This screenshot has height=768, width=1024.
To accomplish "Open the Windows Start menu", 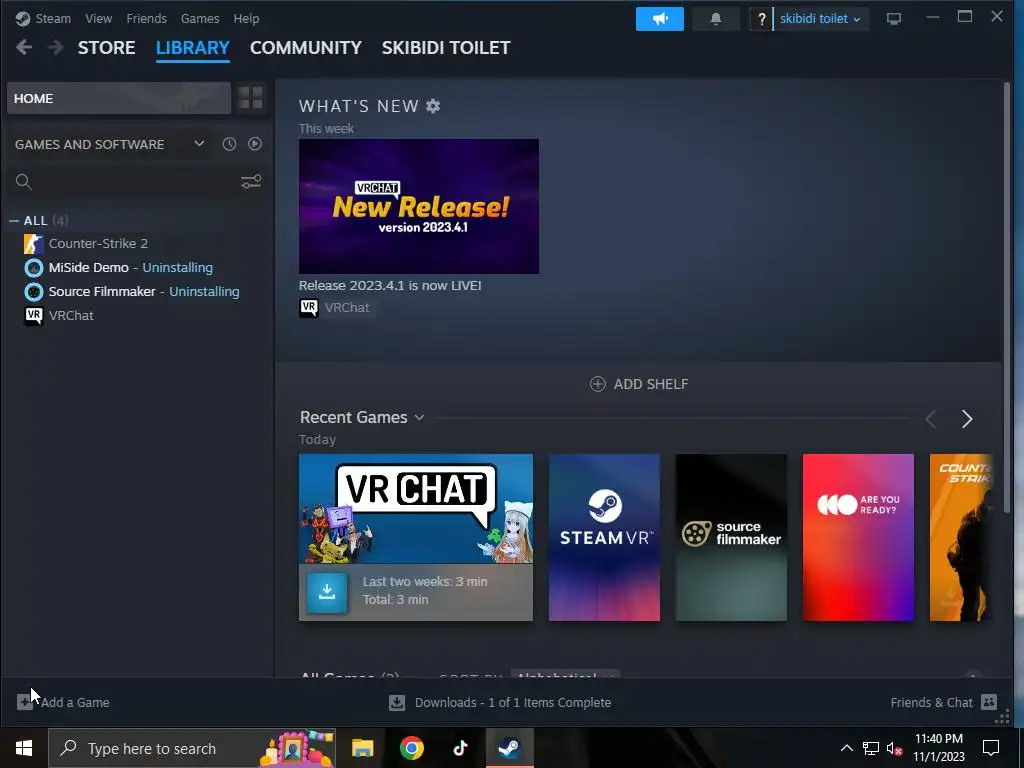I will (x=24, y=748).
